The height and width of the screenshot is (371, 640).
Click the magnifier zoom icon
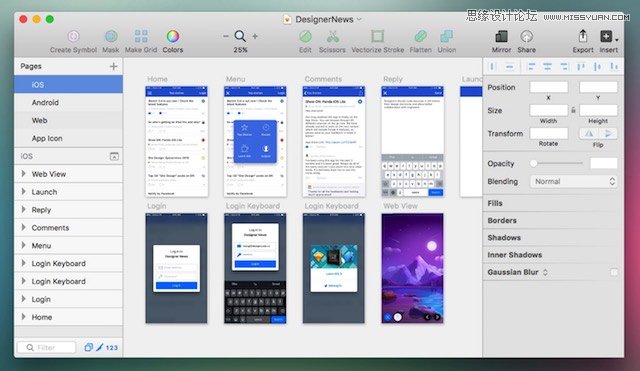240,36
